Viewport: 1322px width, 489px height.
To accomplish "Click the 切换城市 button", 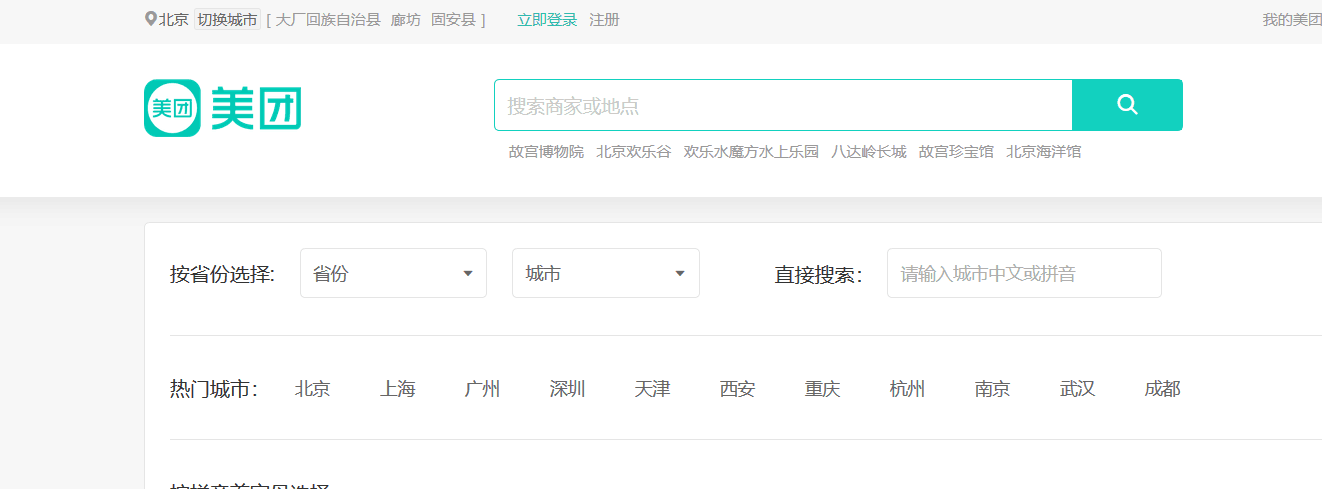I will 227,19.
